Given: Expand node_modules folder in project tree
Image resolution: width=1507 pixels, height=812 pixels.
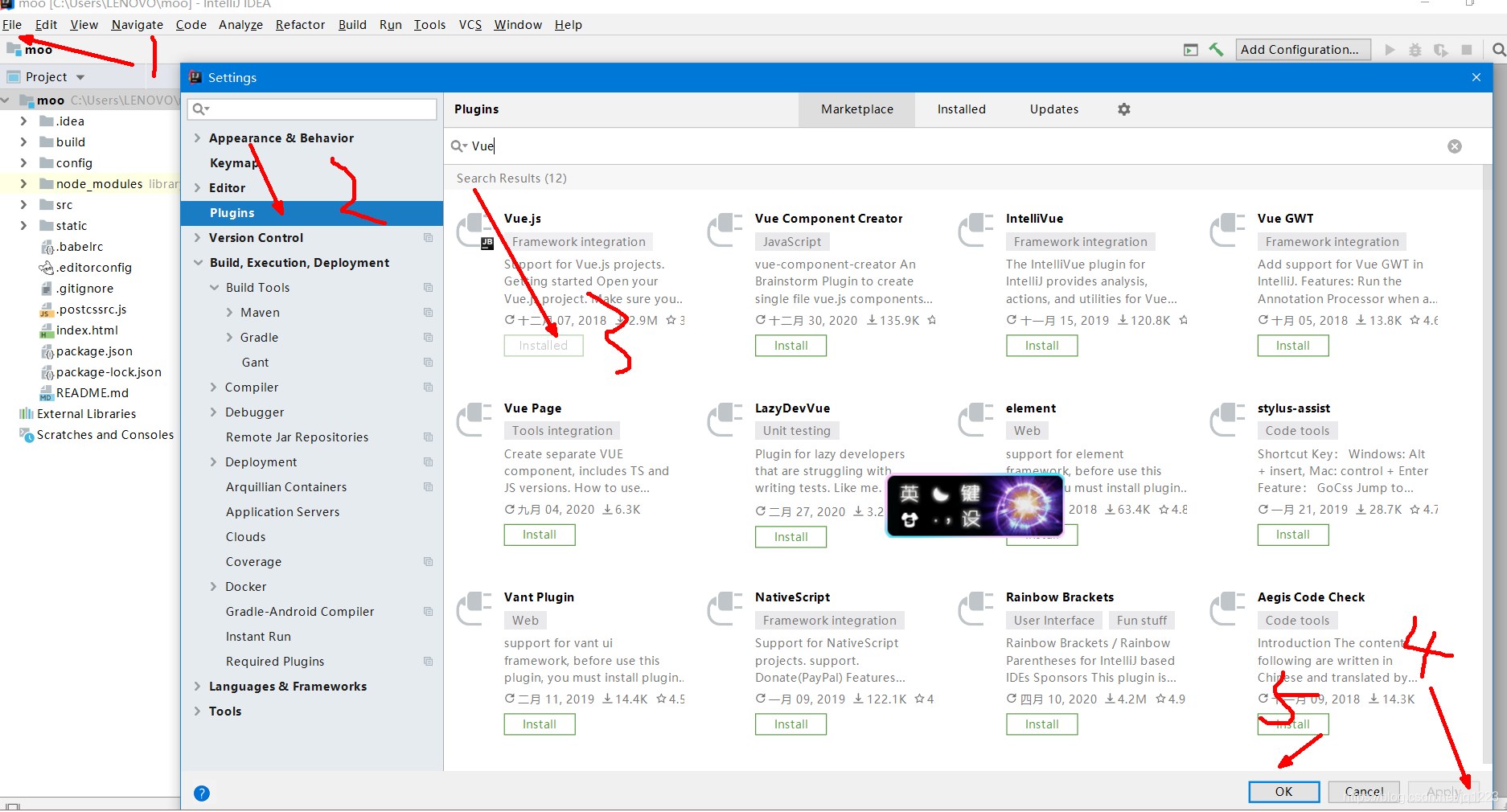Looking at the screenshot, I should pyautogui.click(x=23, y=184).
